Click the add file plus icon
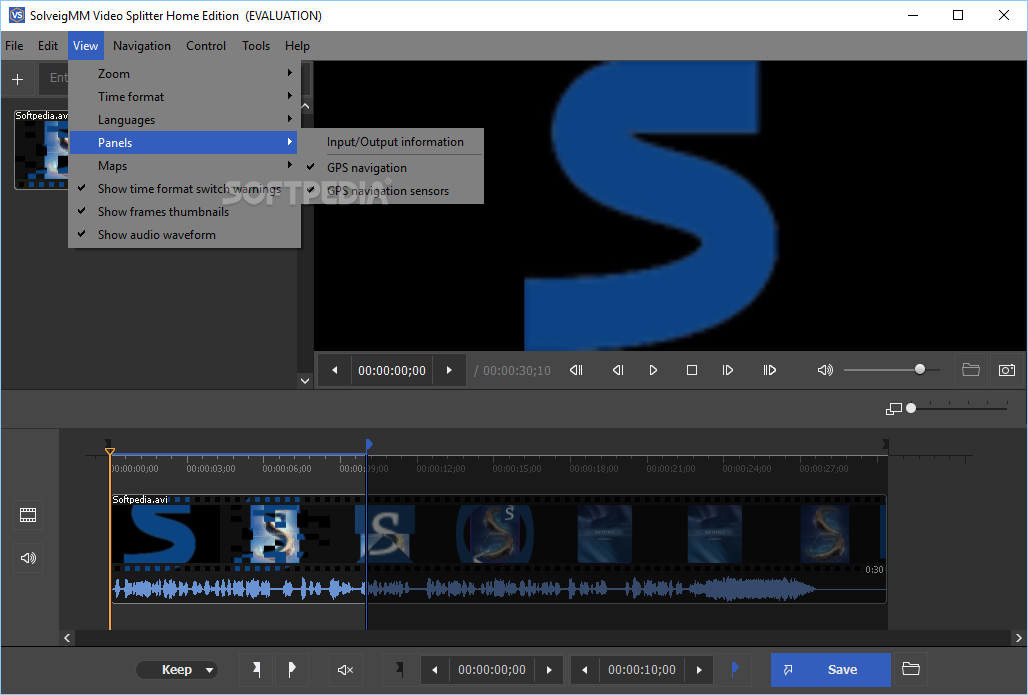 pos(18,79)
